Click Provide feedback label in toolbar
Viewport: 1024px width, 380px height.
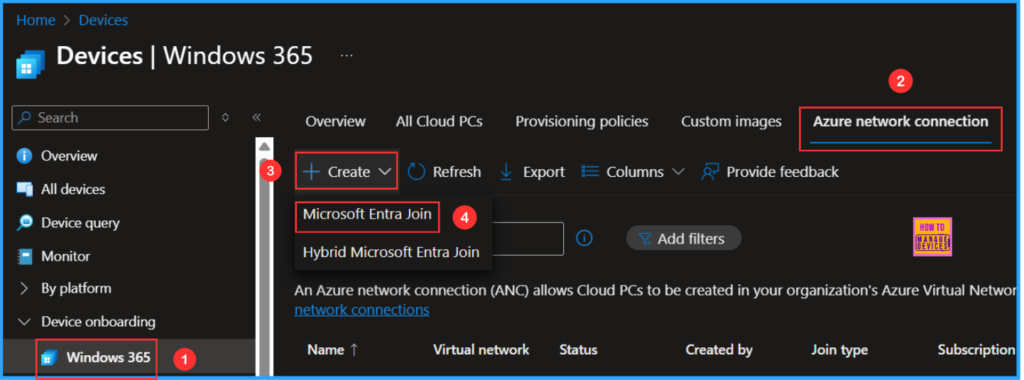(x=782, y=172)
